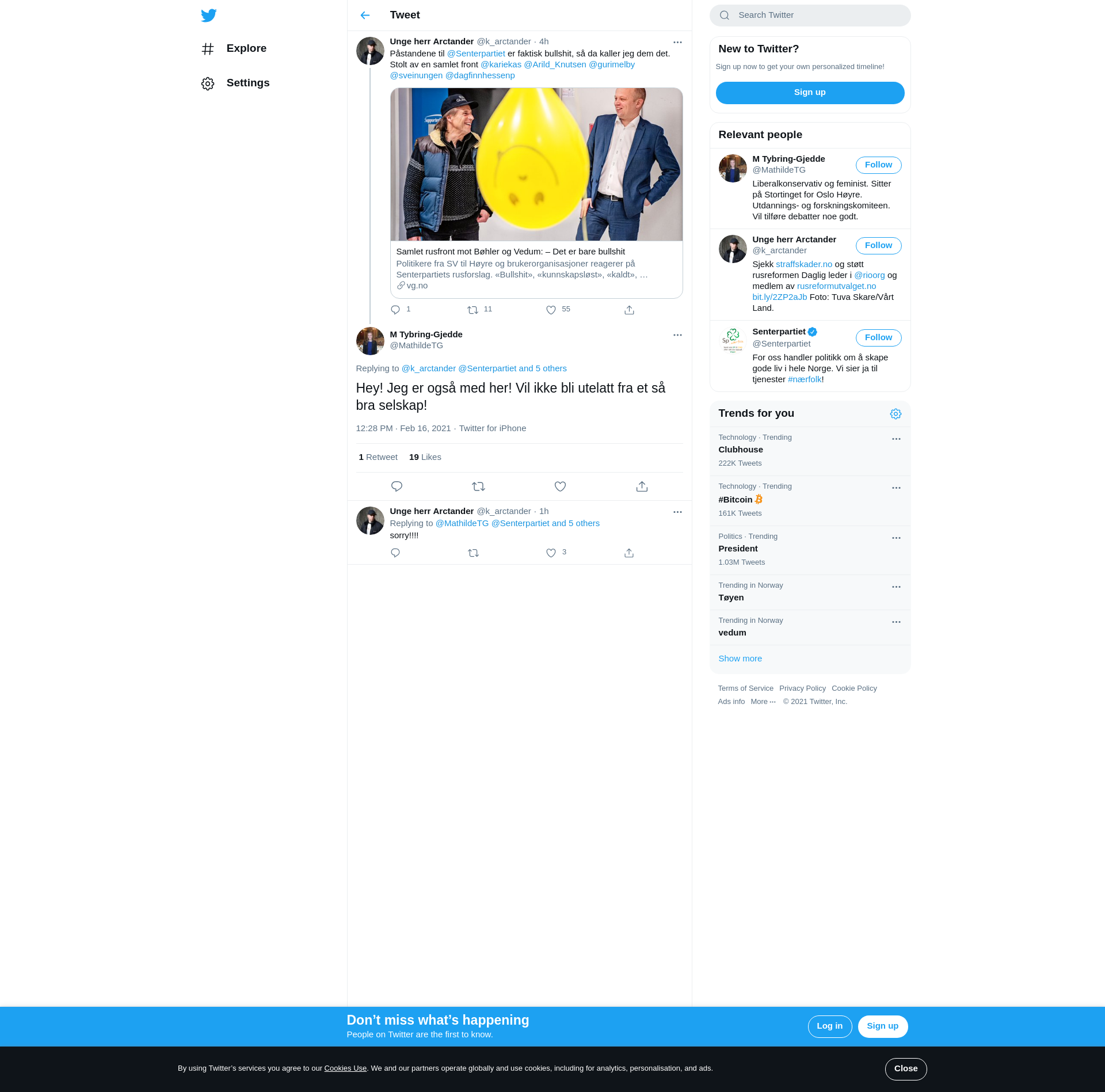Image resolution: width=1105 pixels, height=1092 pixels.
Task: Open Terms of Service footer link
Action: 745,688
